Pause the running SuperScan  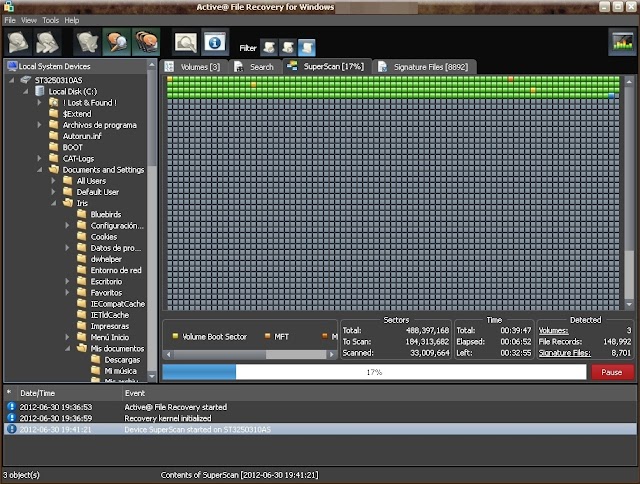[x=612, y=372]
